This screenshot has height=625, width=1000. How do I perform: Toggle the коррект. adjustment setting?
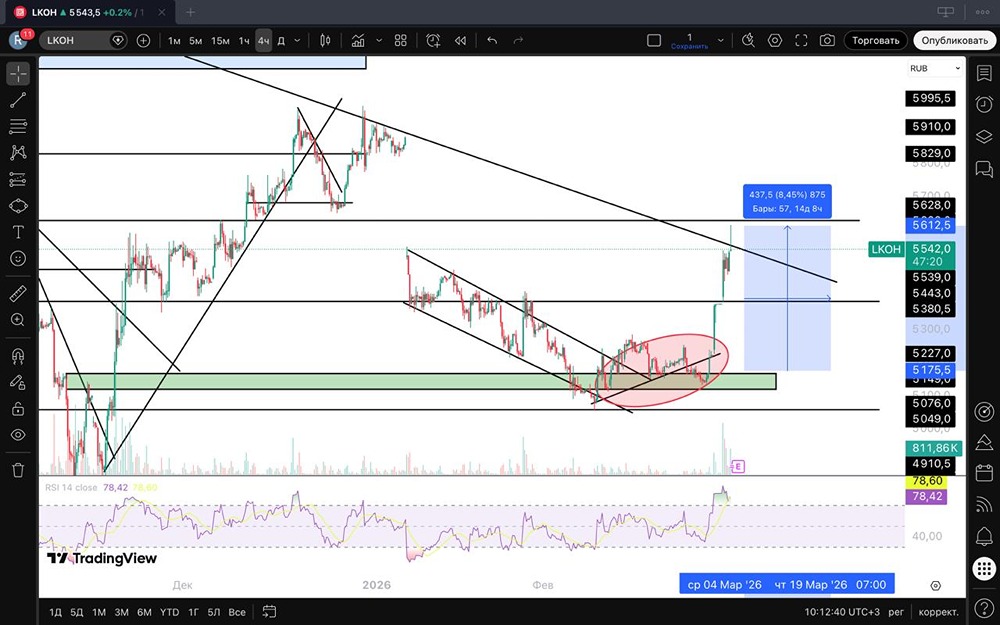(x=938, y=612)
